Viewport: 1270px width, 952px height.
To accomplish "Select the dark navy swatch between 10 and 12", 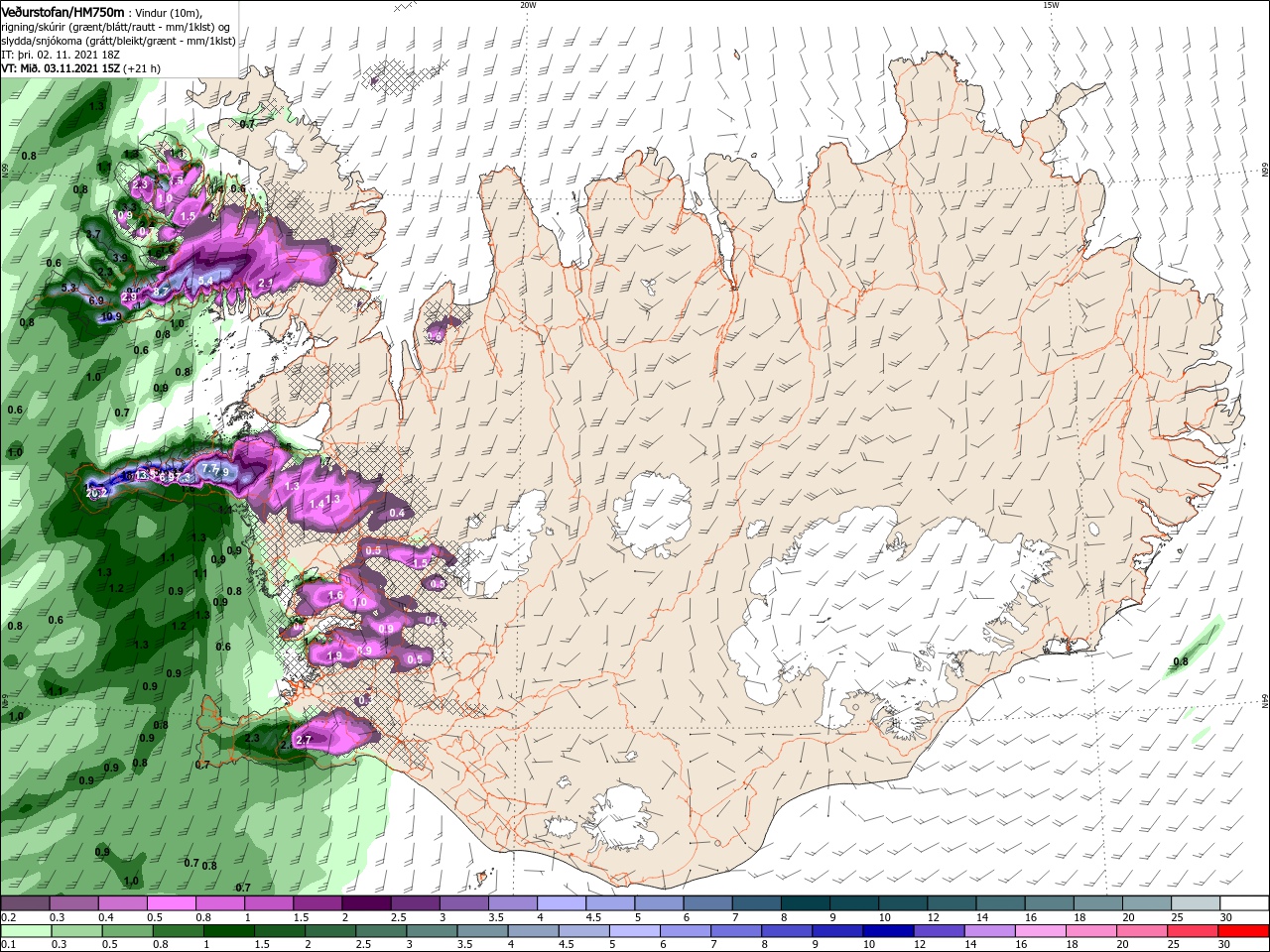I will pyautogui.click(x=887, y=931).
